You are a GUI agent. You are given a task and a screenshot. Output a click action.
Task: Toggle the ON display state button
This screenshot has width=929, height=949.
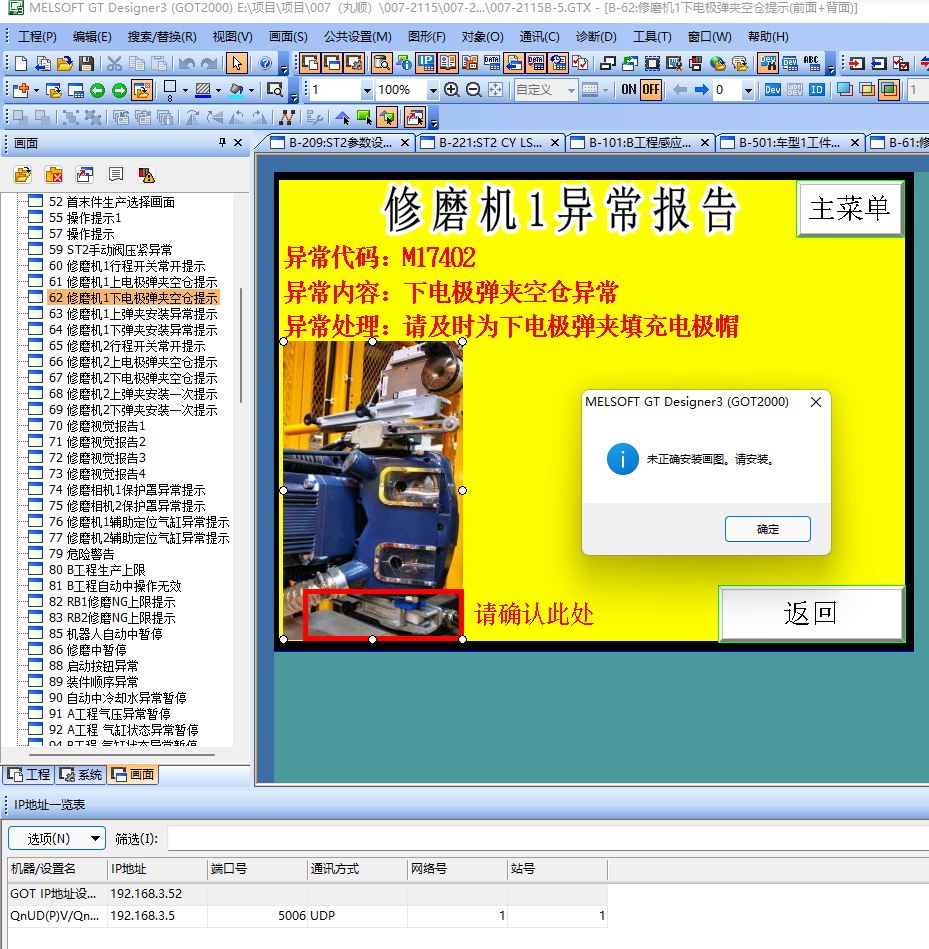click(628, 90)
